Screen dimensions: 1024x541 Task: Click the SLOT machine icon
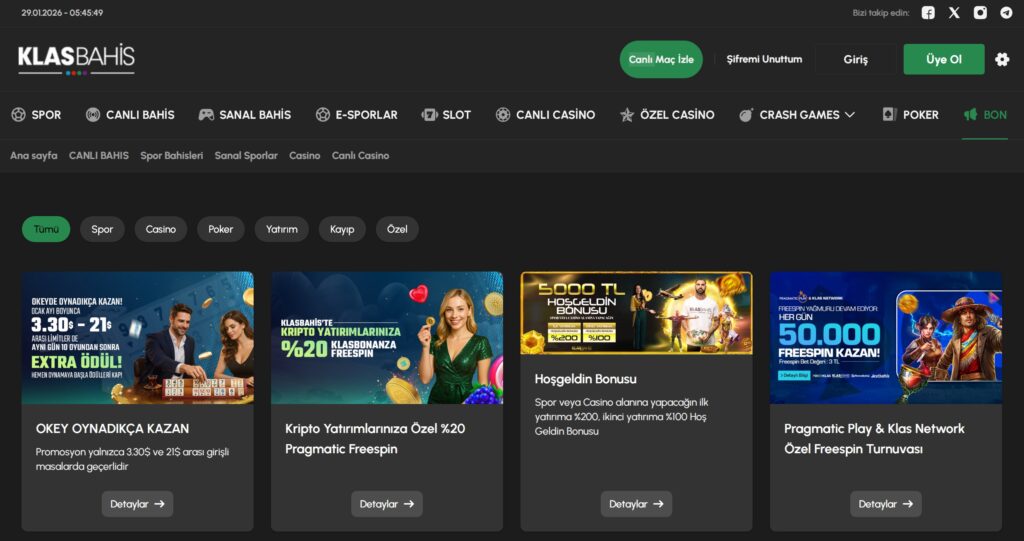click(430, 115)
